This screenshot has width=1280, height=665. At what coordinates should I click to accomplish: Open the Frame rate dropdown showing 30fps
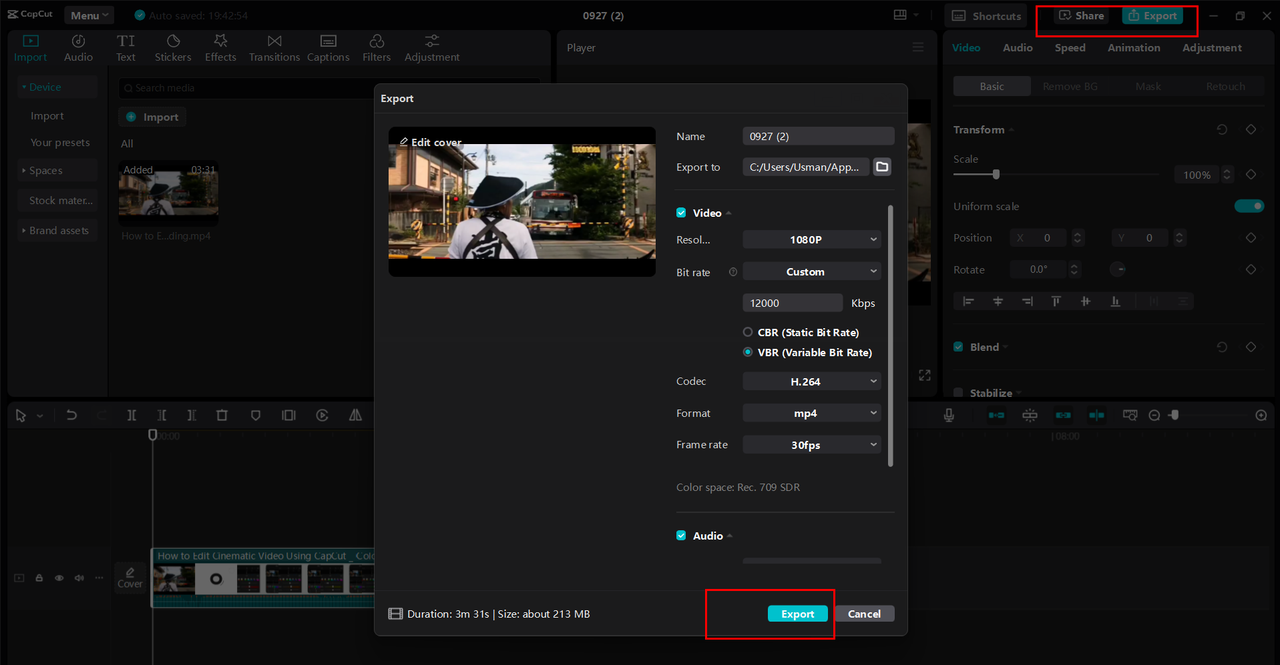pos(812,445)
